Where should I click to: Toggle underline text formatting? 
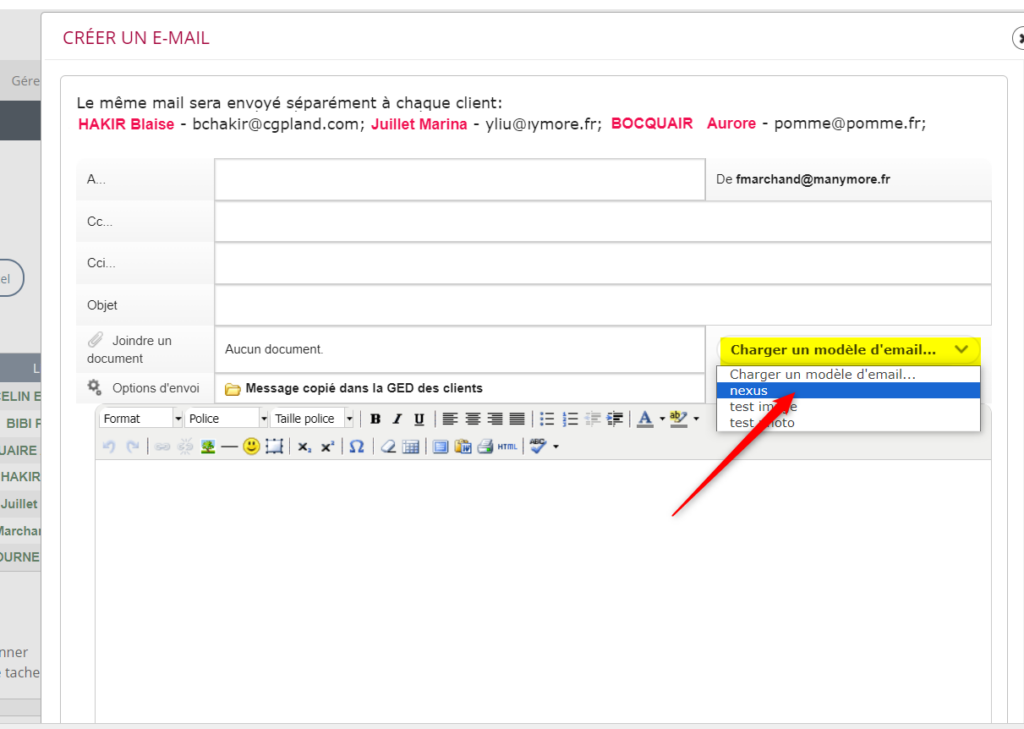coord(419,419)
